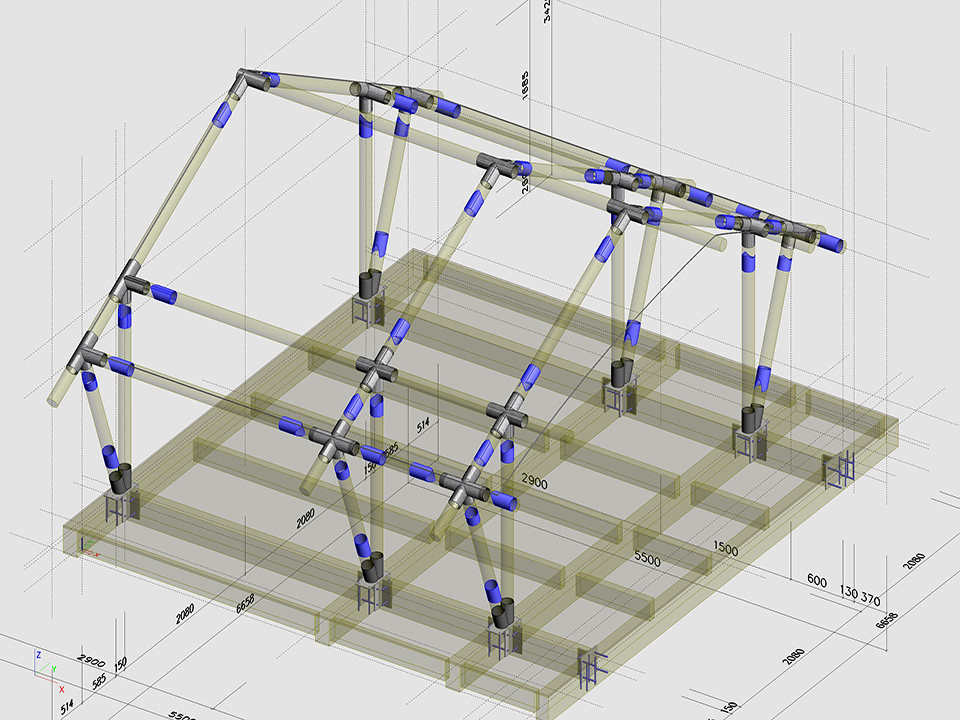Click the dark socket at the back-left post base
This screenshot has height=720, width=960.
[x=372, y=284]
